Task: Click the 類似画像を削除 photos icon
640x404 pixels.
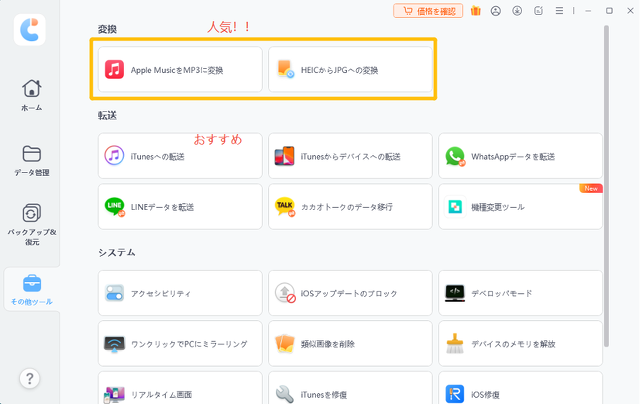Action: coord(284,344)
